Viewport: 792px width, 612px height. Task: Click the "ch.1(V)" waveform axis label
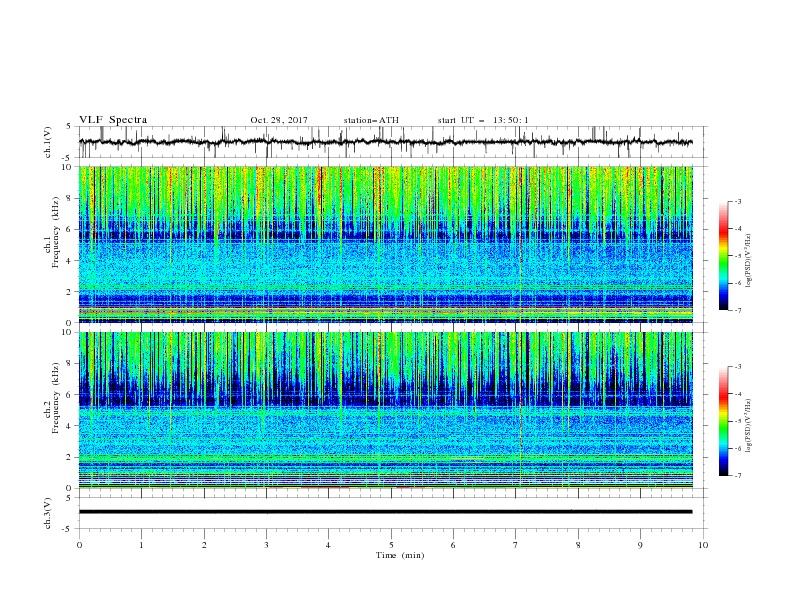click(48, 142)
